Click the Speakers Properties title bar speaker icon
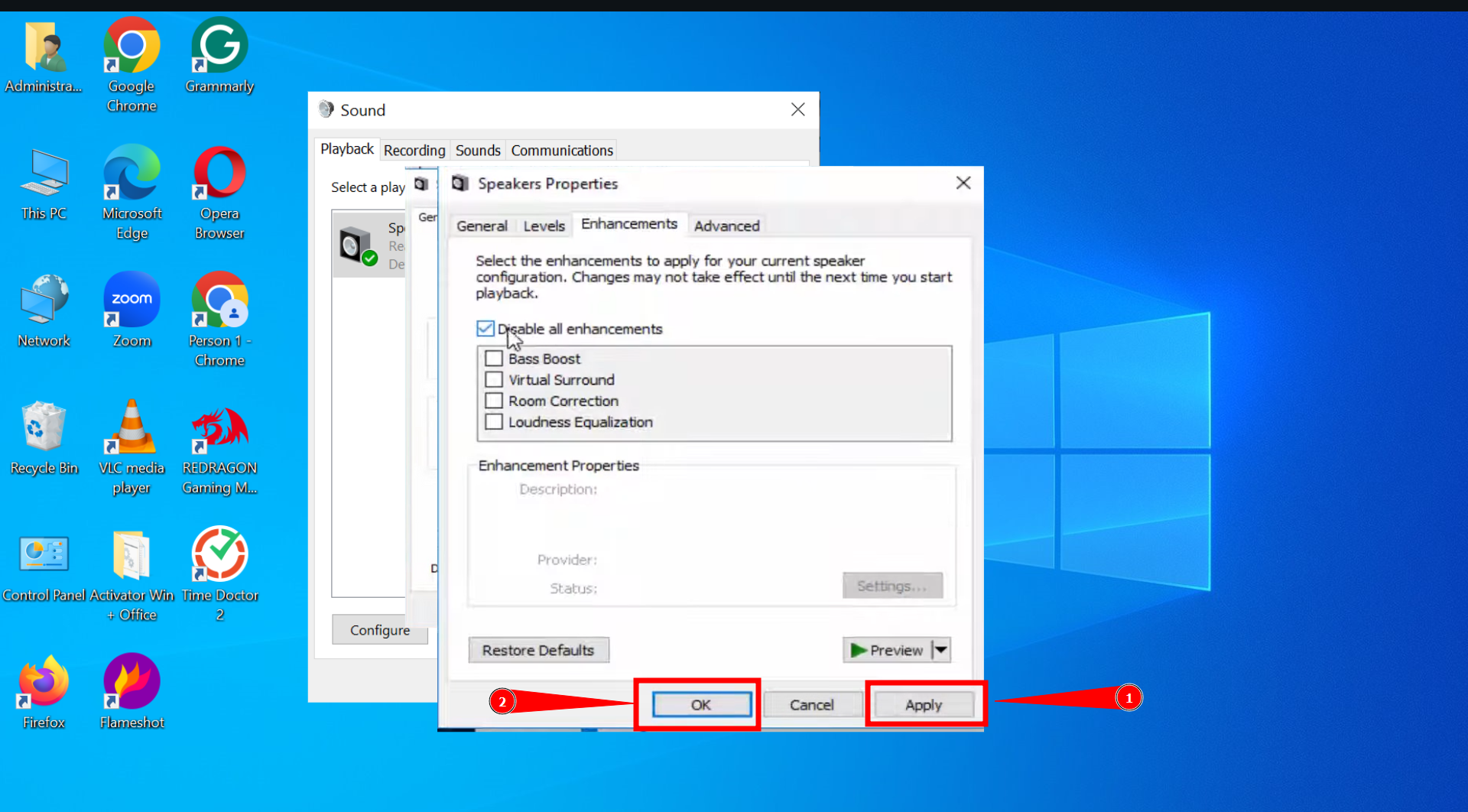 [460, 184]
